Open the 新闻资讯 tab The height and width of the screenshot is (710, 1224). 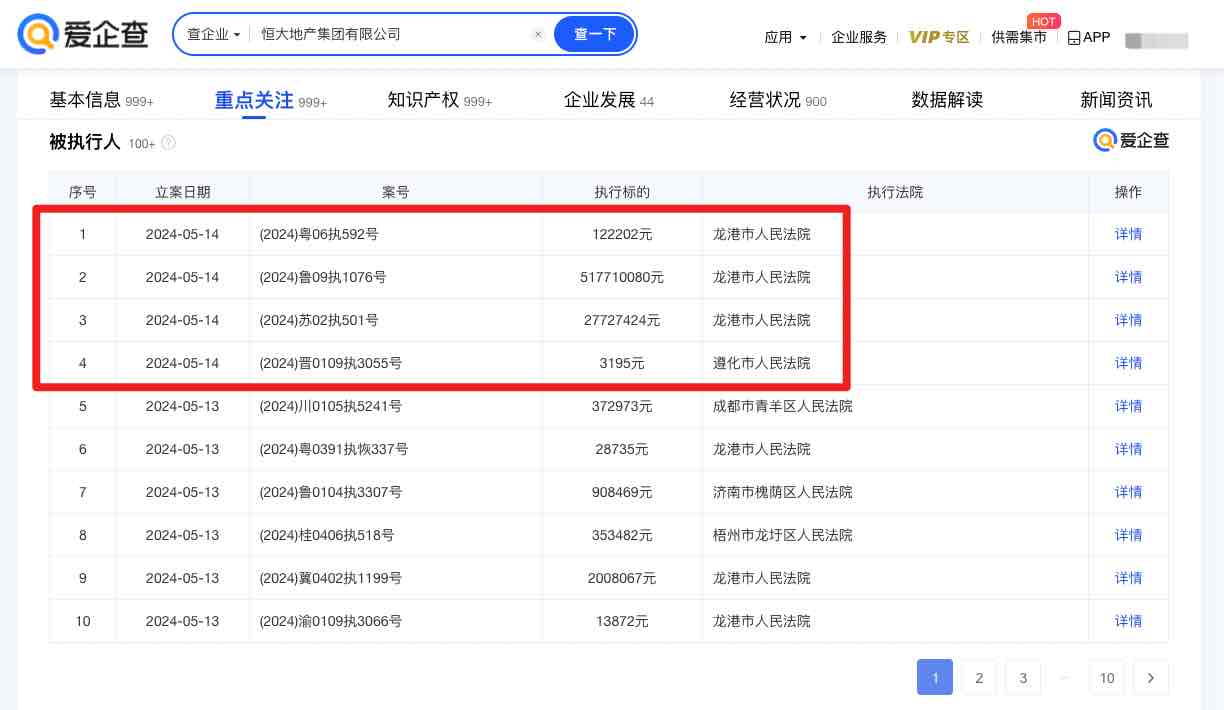coord(1116,100)
